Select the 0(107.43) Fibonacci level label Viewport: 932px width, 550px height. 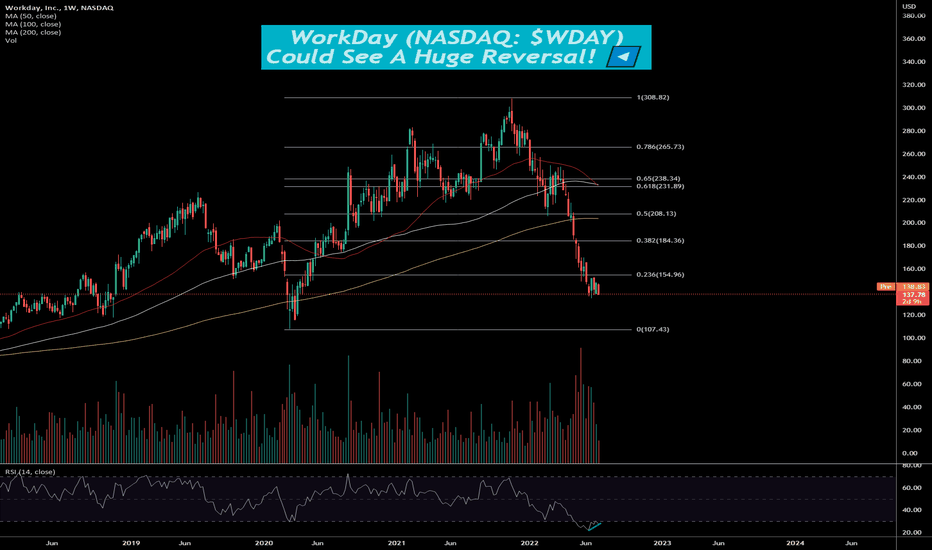653,329
